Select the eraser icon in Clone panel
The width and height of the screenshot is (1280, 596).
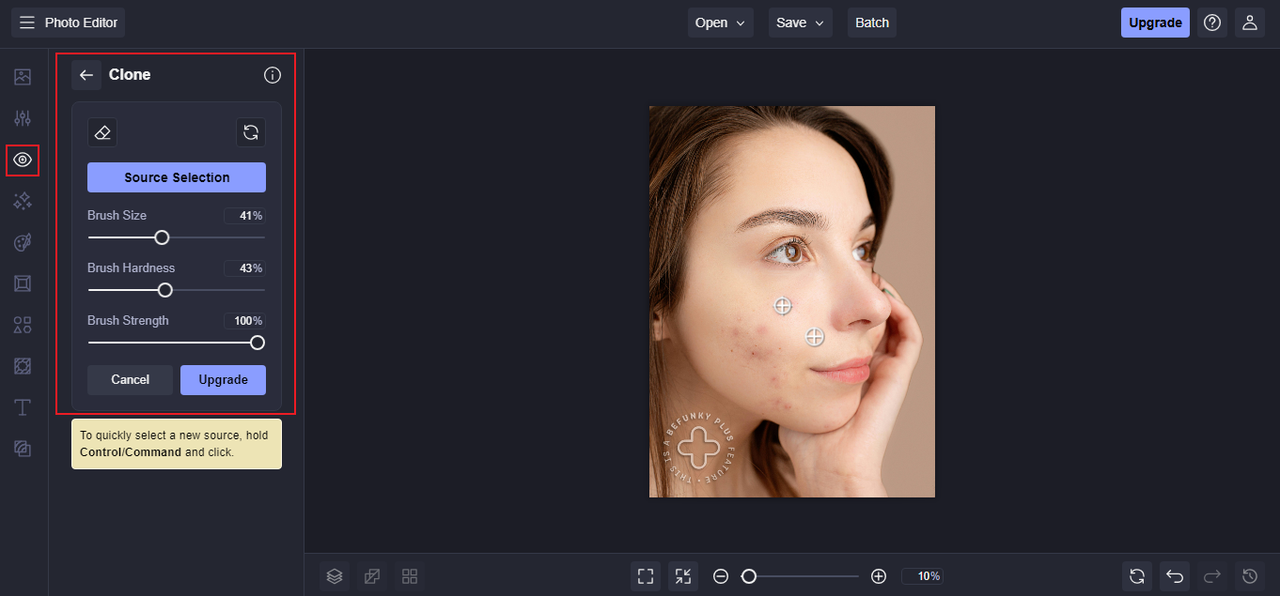[102, 132]
